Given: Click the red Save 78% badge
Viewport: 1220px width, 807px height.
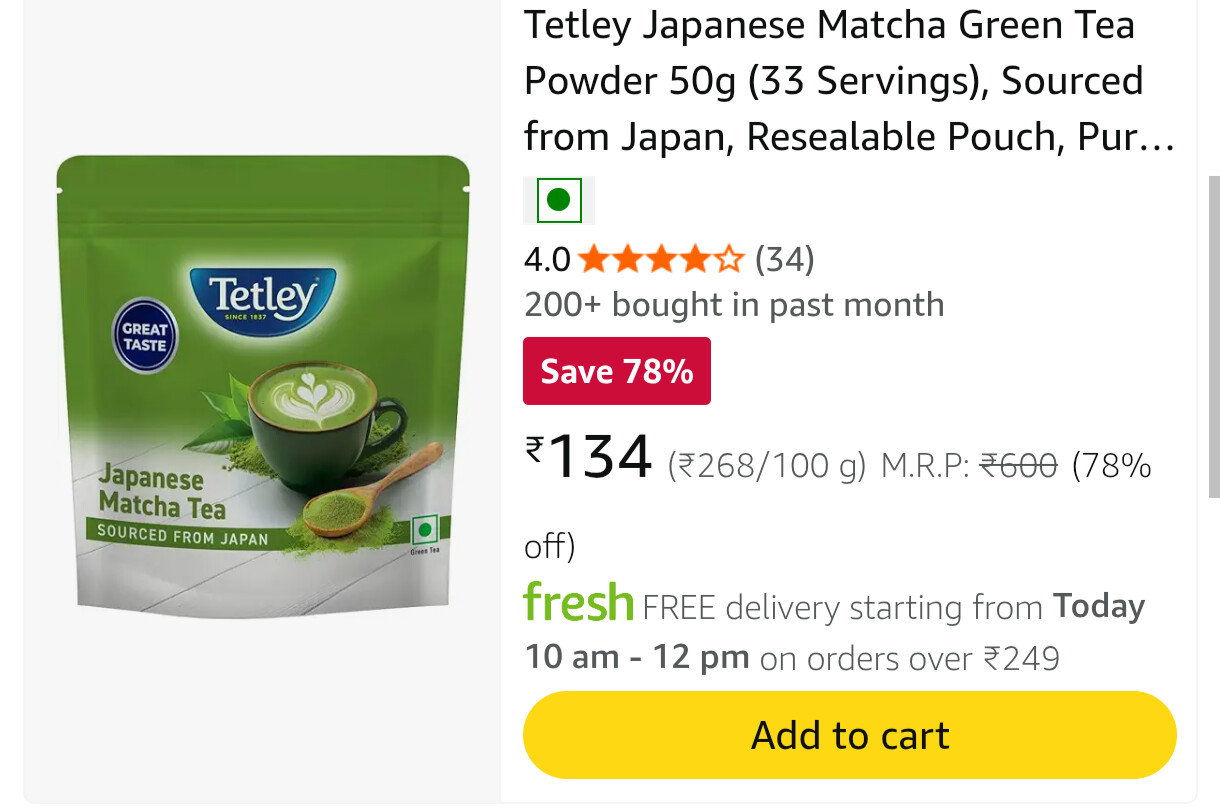Looking at the screenshot, I should 616,371.
